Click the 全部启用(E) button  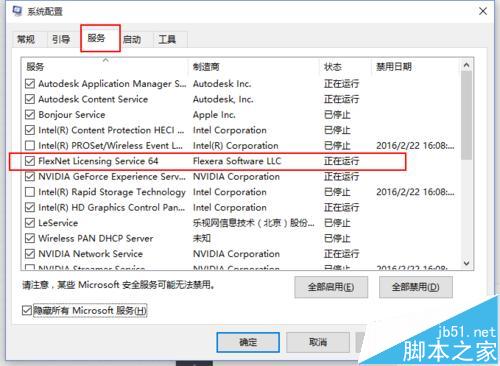[x=331, y=287]
